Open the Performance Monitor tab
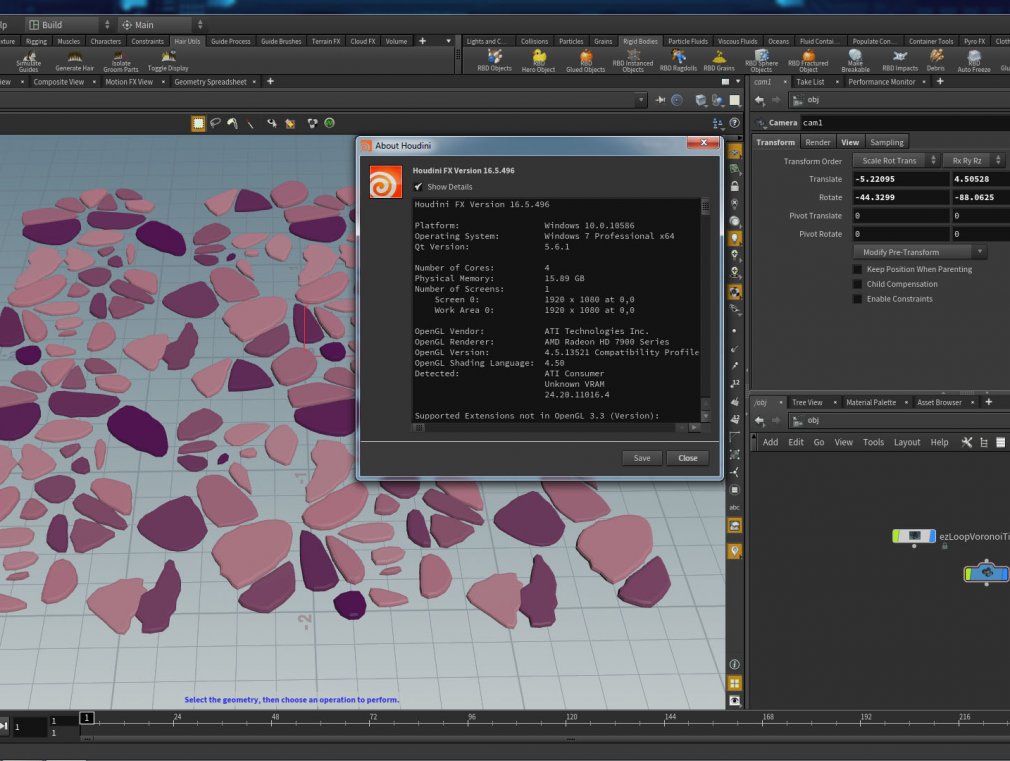This screenshot has width=1010, height=761. pos(881,82)
